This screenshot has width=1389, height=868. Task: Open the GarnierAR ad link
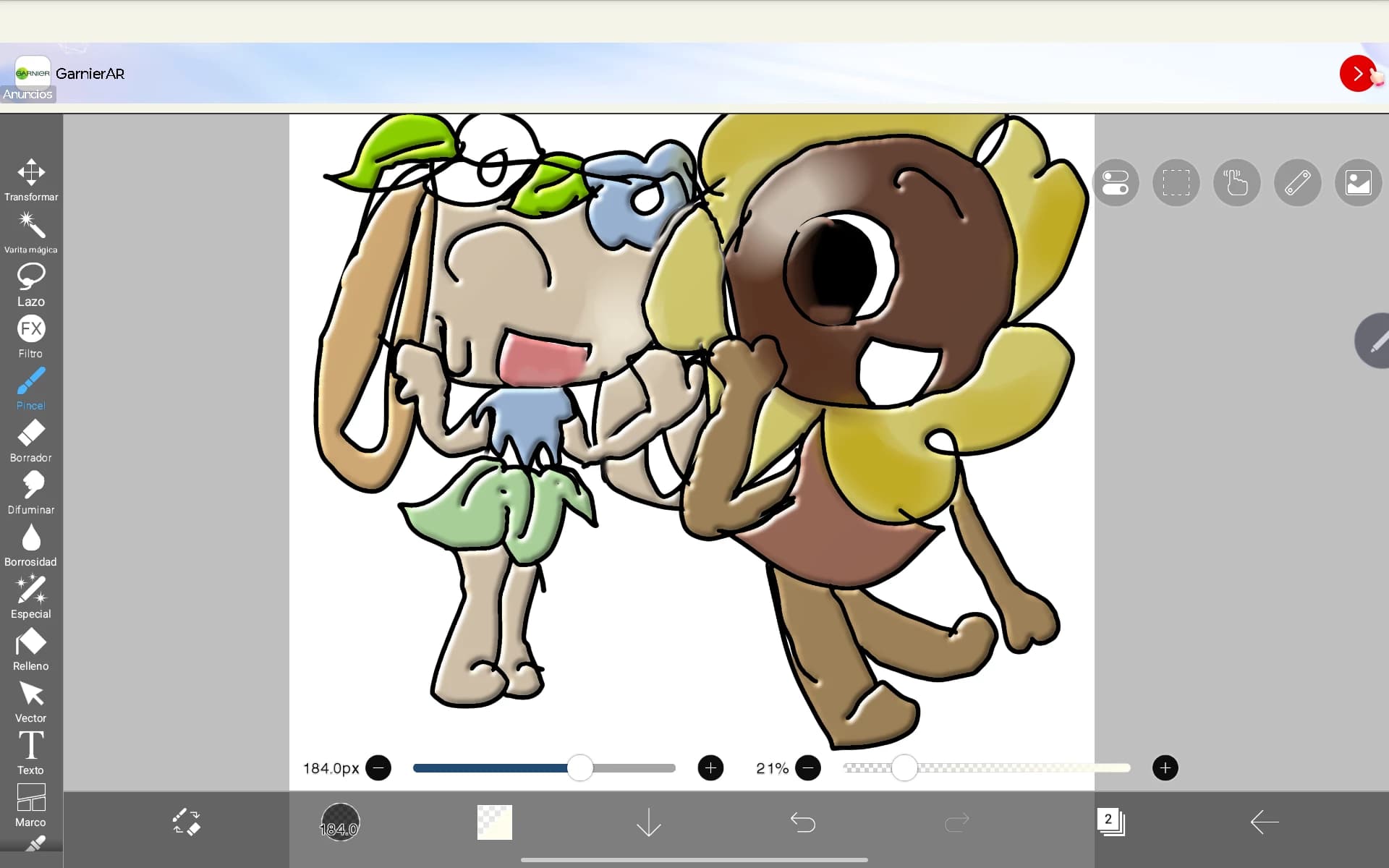tap(90, 74)
